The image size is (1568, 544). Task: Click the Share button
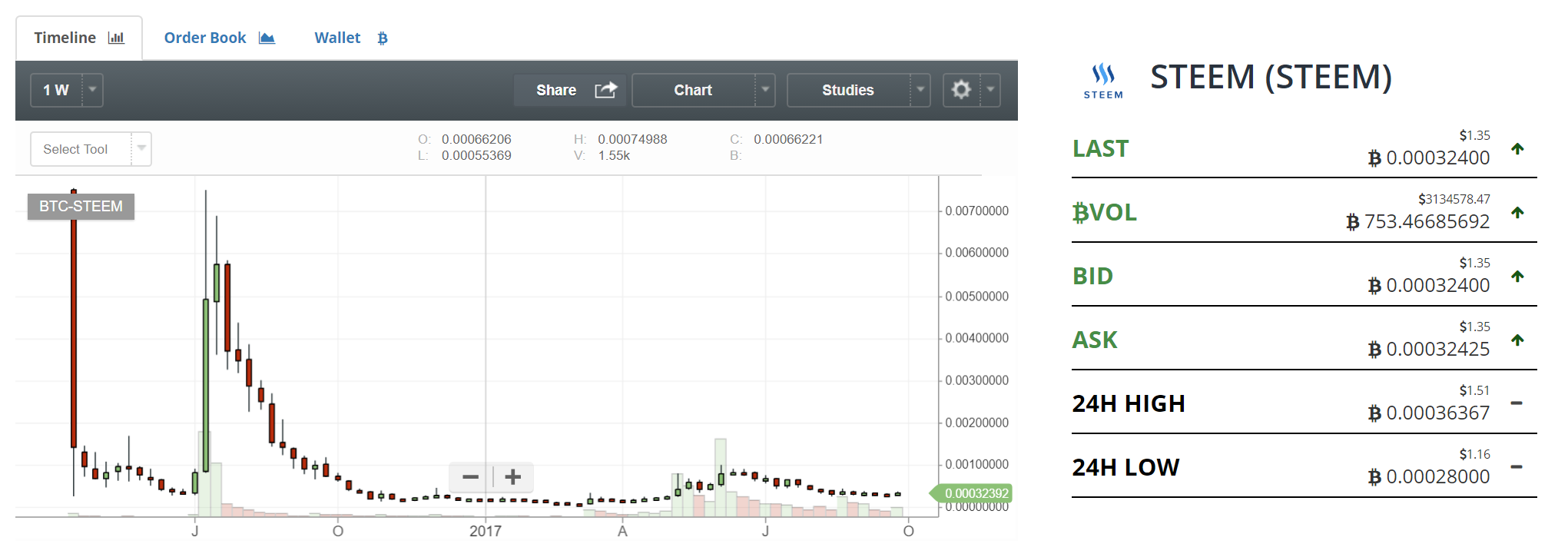pyautogui.click(x=570, y=90)
